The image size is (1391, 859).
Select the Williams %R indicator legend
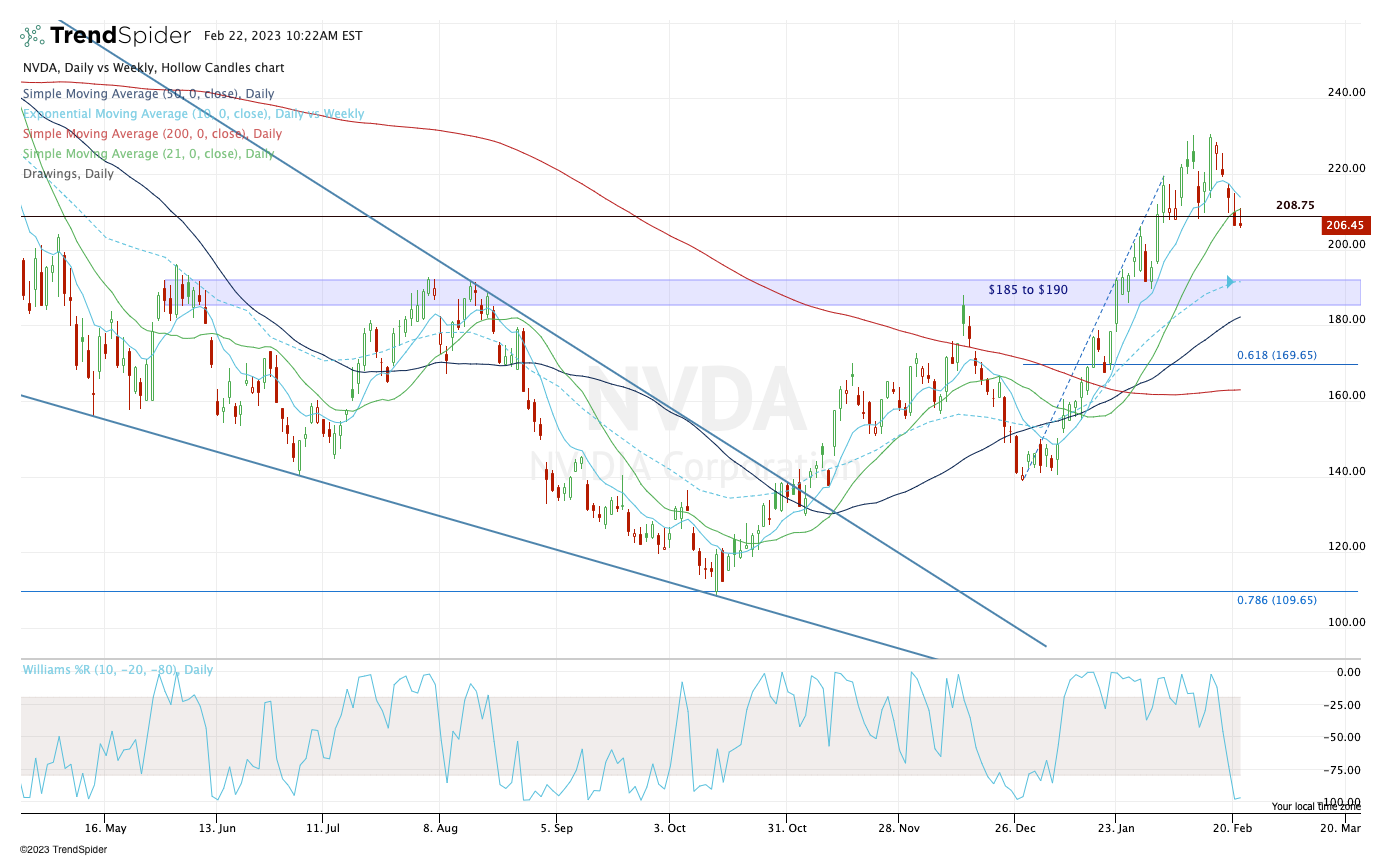click(118, 670)
